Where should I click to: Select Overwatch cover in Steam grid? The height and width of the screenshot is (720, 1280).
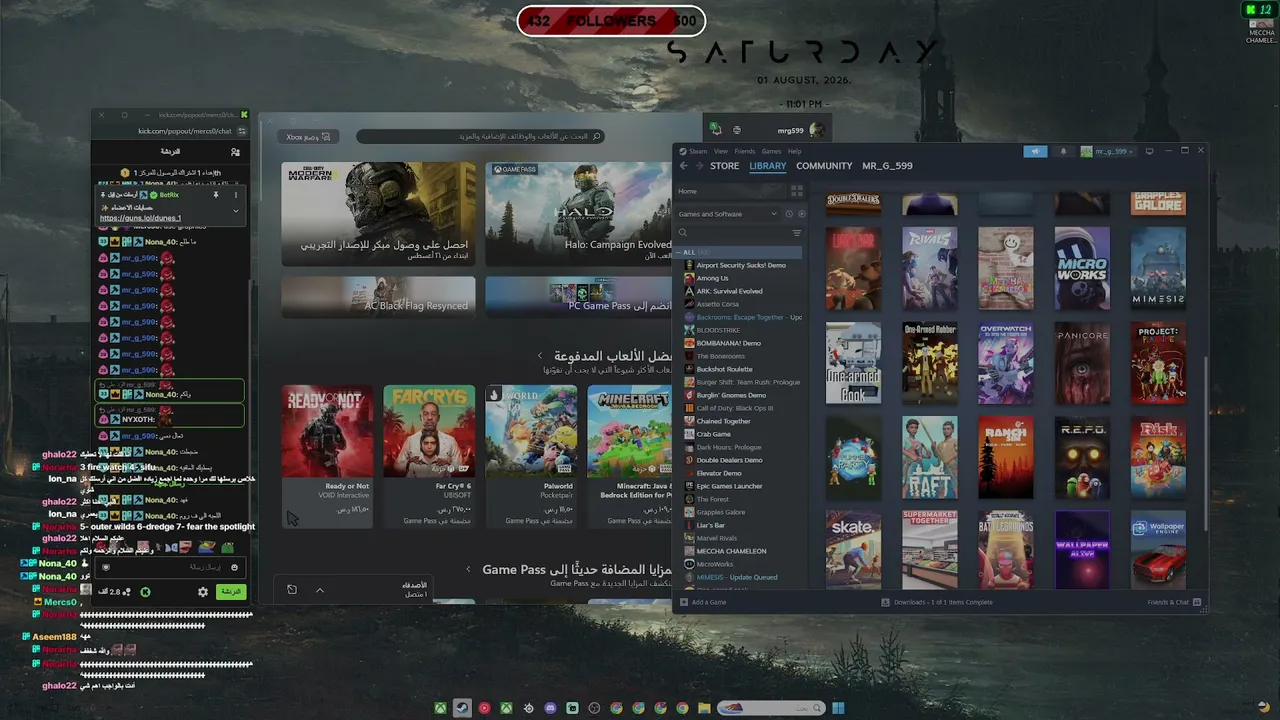click(x=1006, y=363)
